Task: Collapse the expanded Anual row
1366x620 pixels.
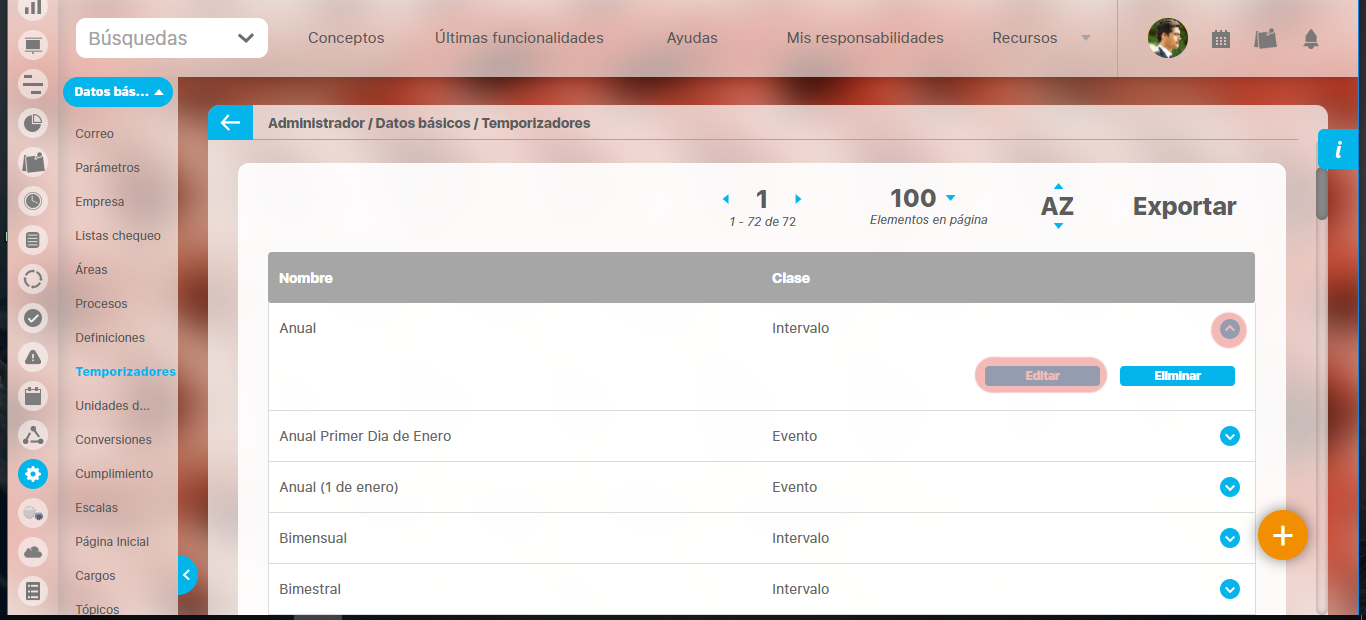Action: pyautogui.click(x=1229, y=329)
